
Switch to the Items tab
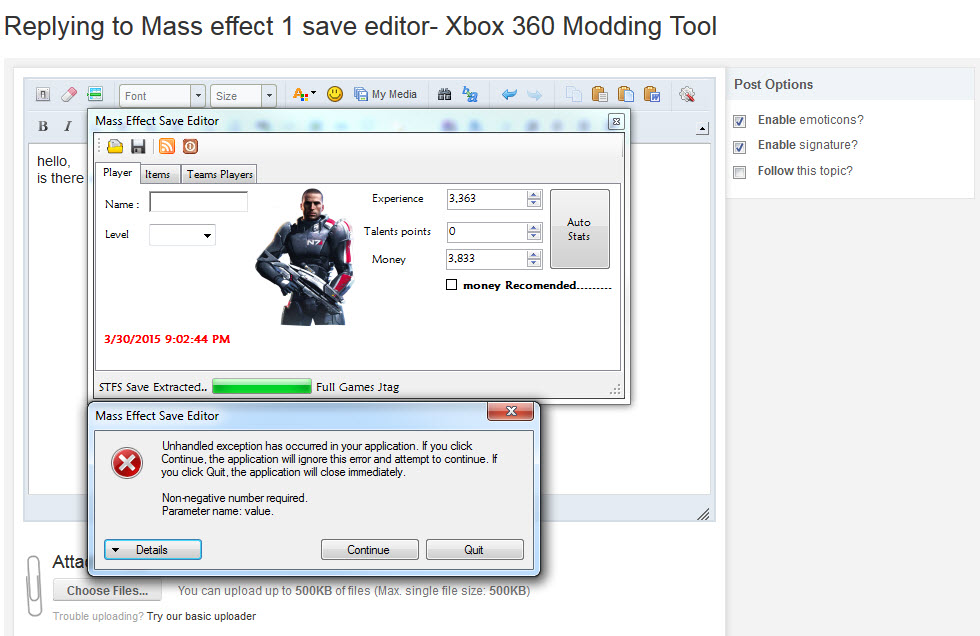coord(158,174)
